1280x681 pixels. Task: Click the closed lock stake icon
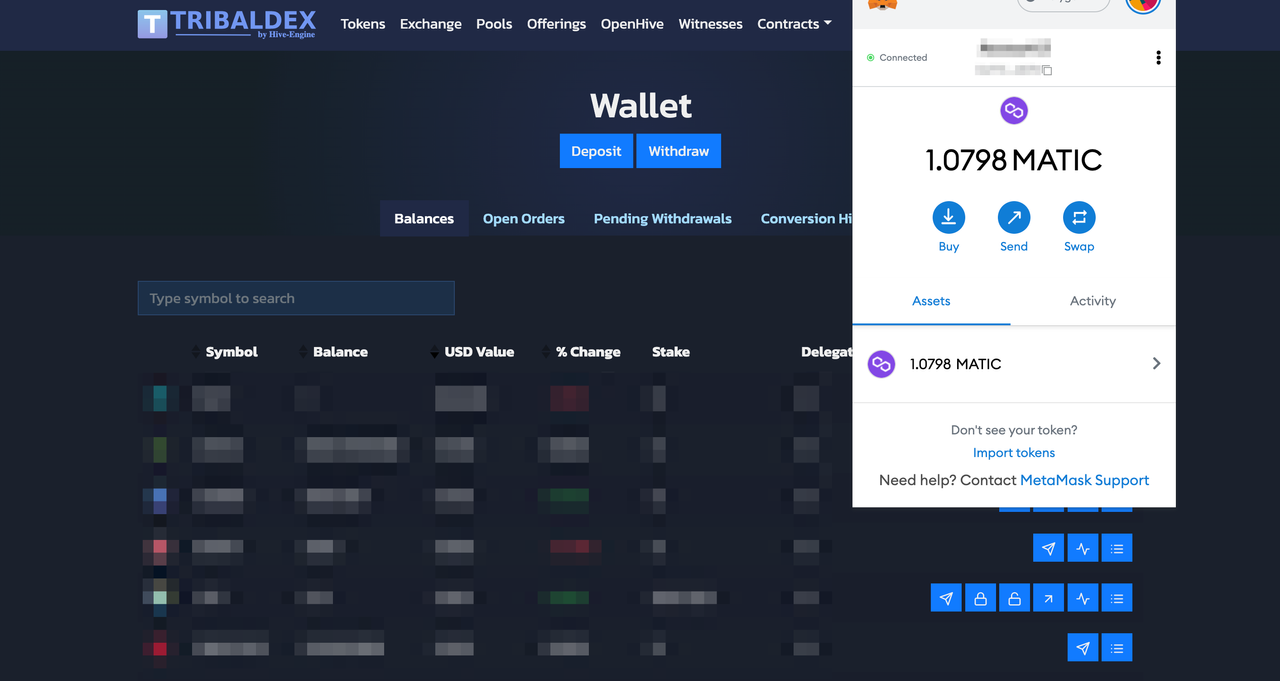pyautogui.click(x=981, y=598)
